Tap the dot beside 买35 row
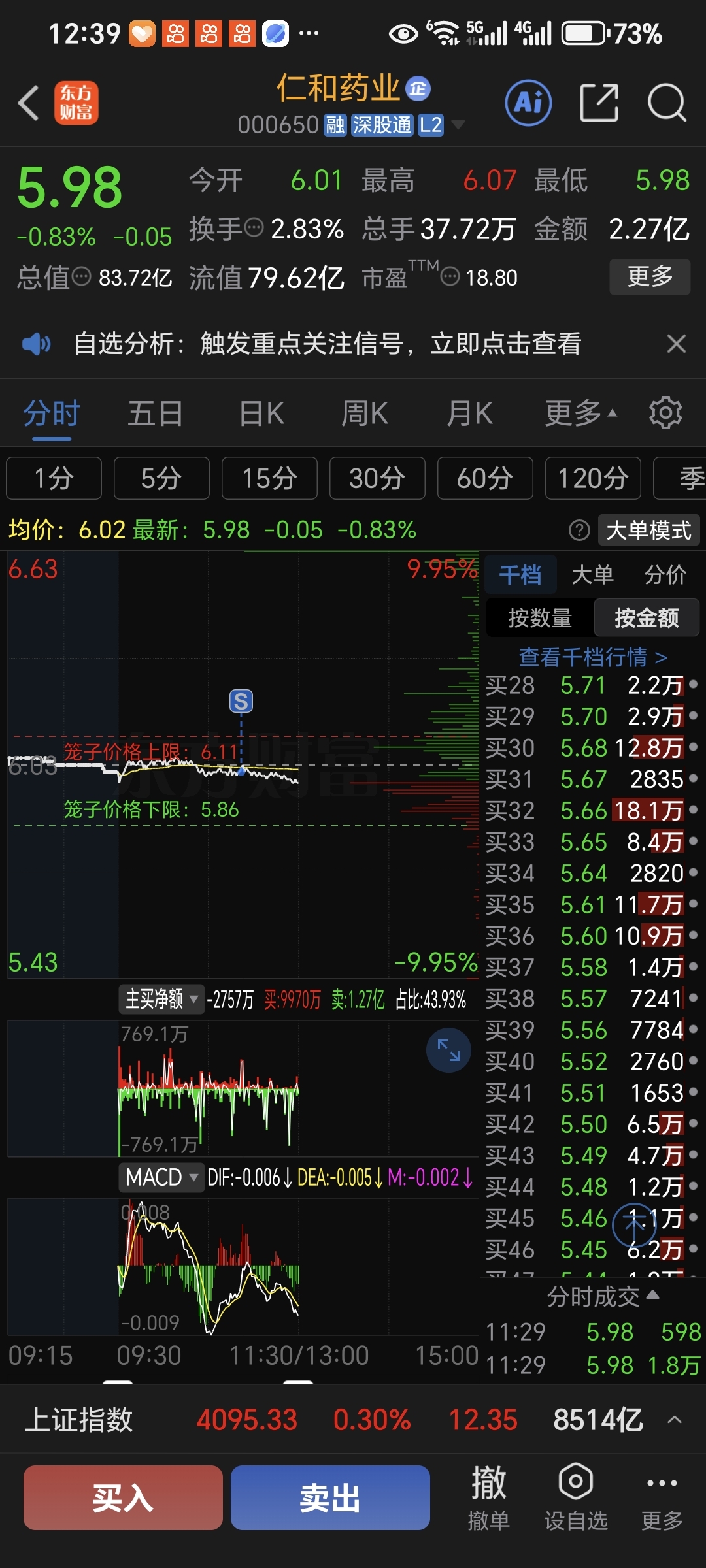Viewport: 706px width, 1568px height. (x=693, y=904)
